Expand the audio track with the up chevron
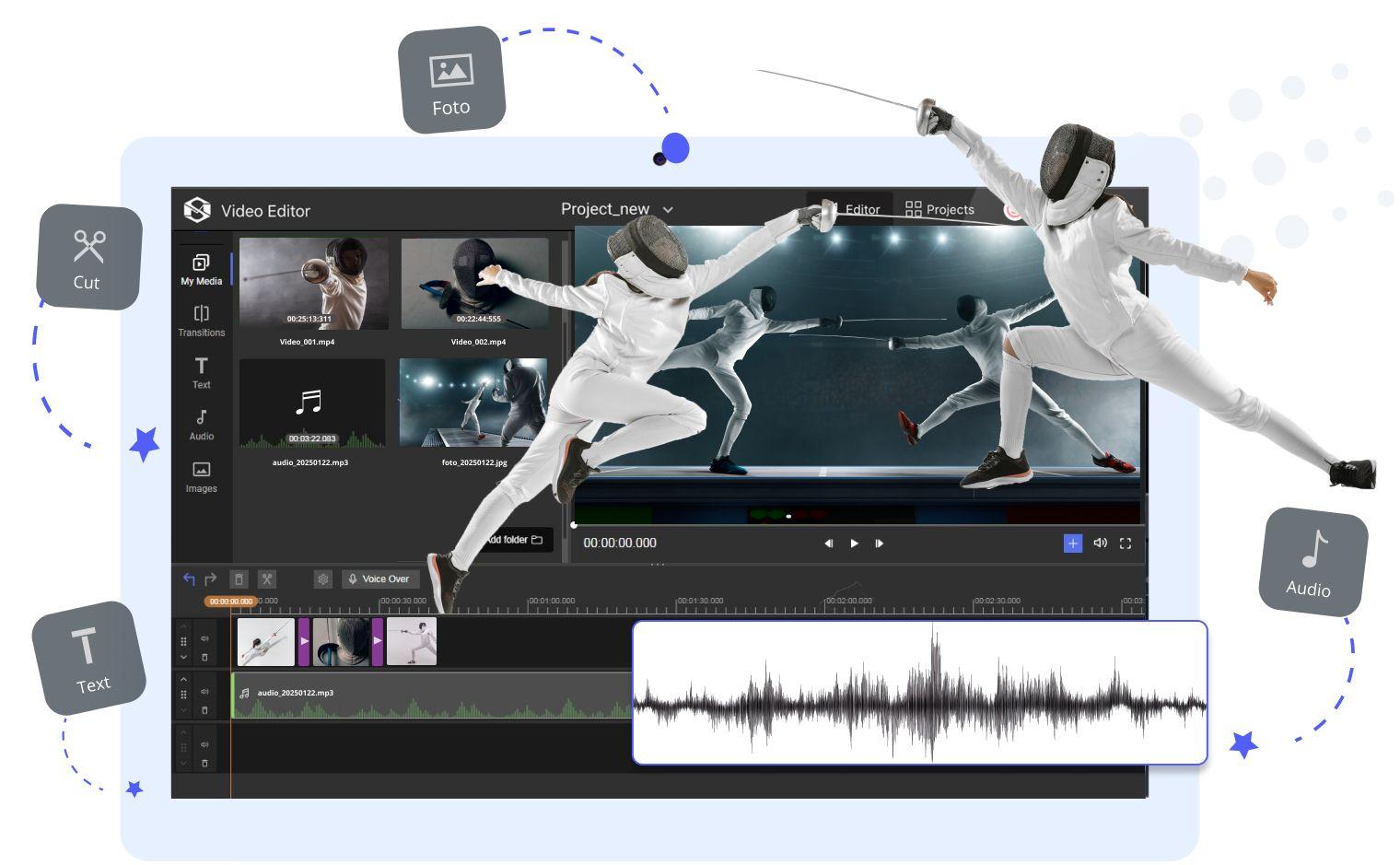The image size is (1400, 865). point(183,679)
